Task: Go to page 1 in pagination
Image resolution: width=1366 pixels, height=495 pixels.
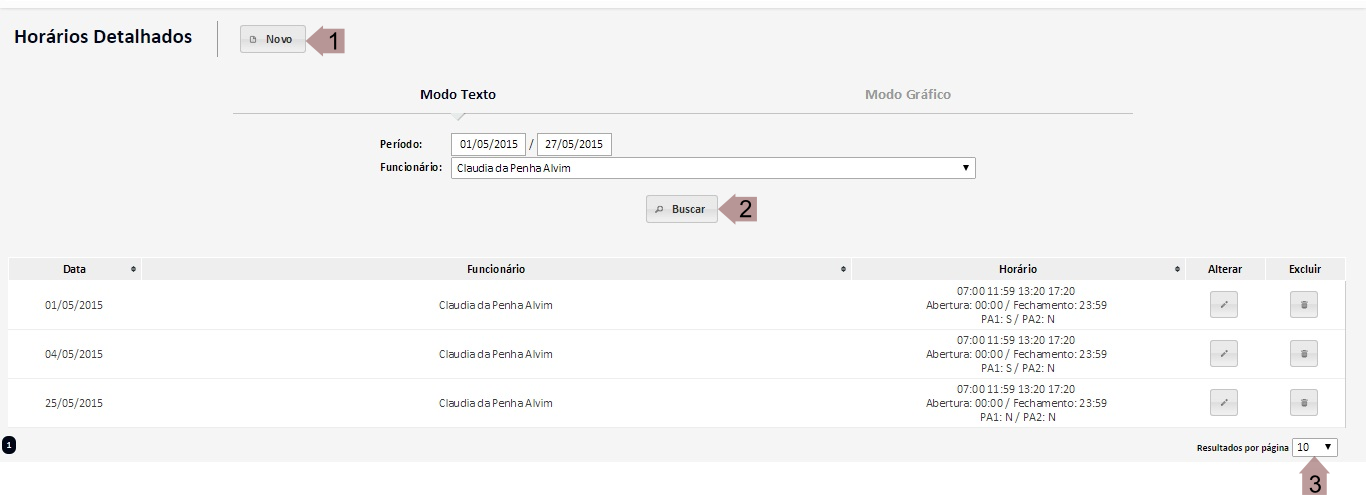Action: (x=8, y=445)
